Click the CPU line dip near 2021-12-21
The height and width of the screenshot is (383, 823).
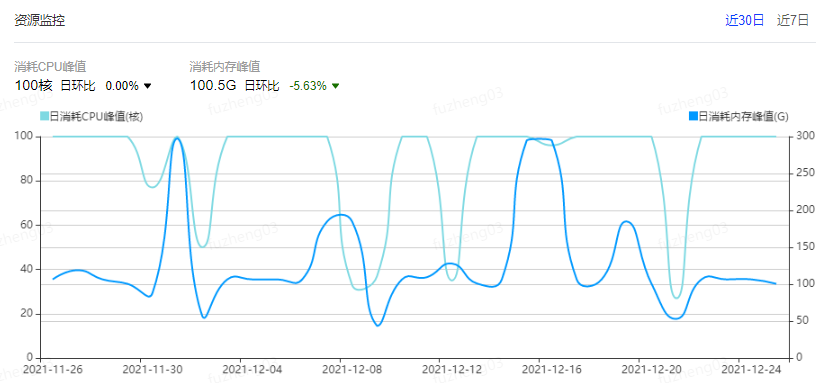677,297
